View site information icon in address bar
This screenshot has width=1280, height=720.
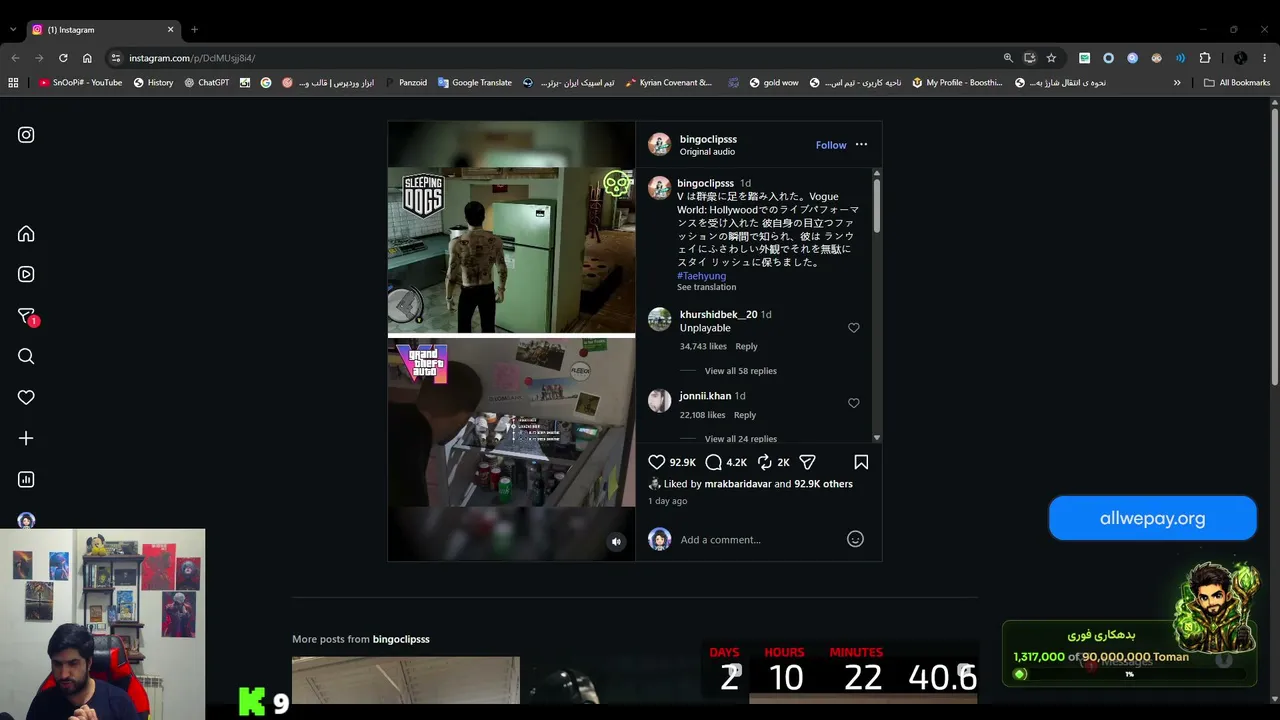tap(116, 58)
